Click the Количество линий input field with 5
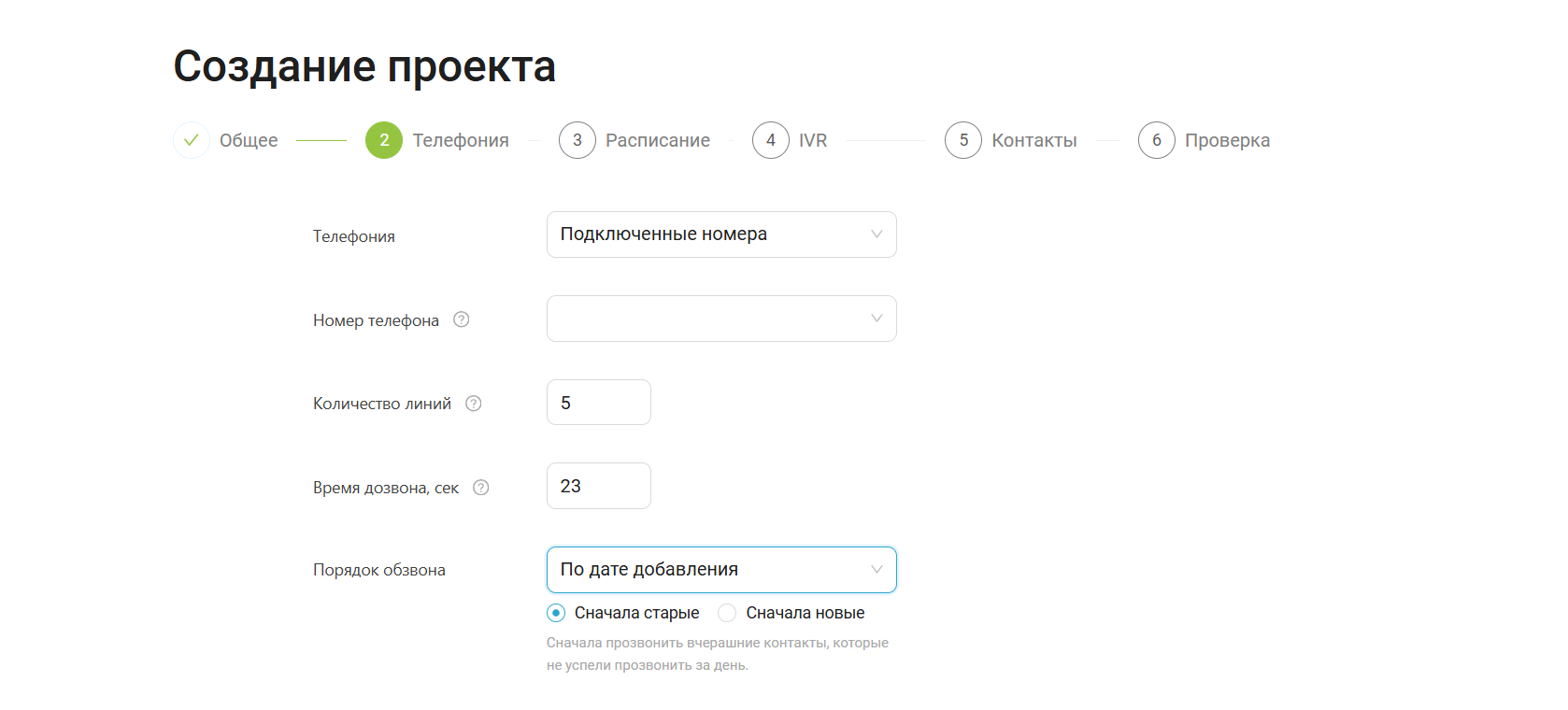Screen dimensions: 1568x710 (x=599, y=403)
